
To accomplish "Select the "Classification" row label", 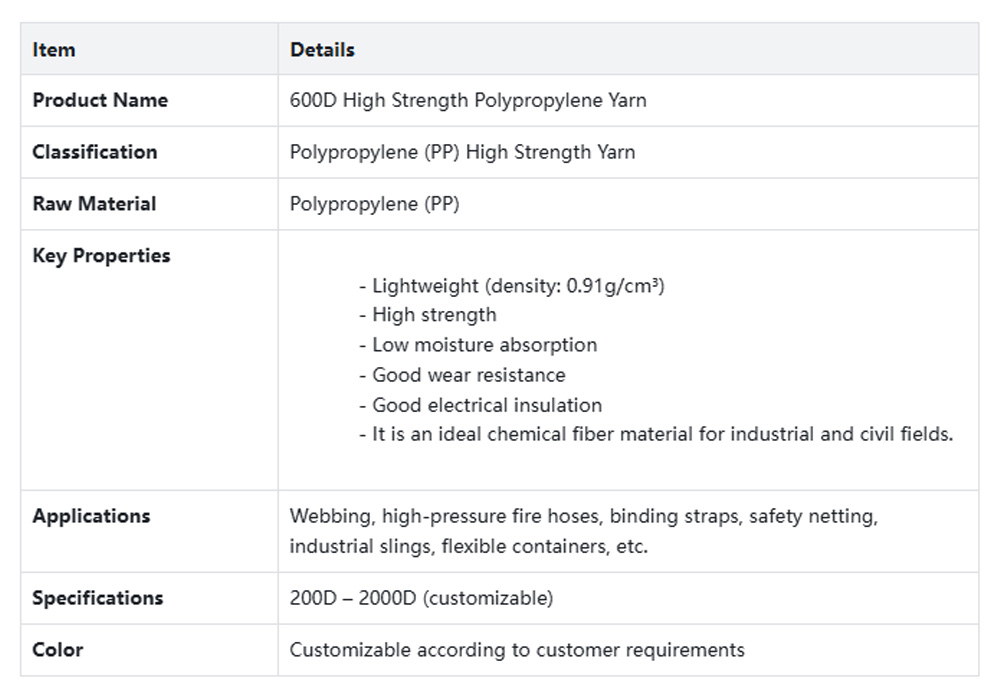I will (95, 152).
